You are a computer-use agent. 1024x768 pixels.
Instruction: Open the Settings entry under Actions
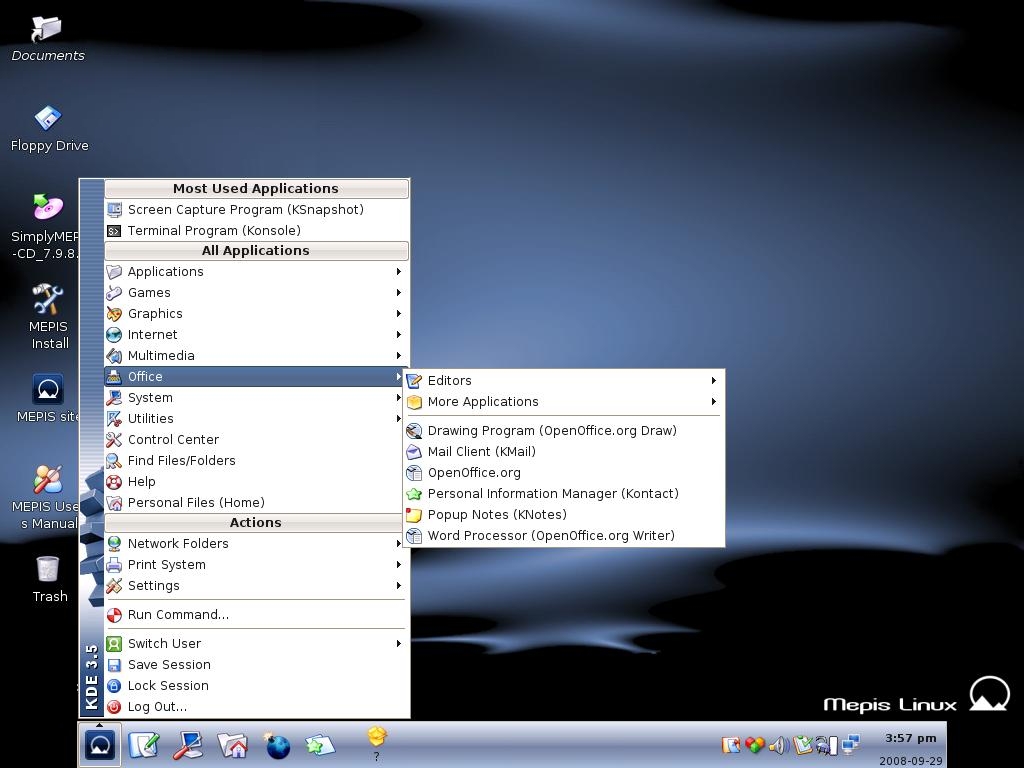[256, 585]
